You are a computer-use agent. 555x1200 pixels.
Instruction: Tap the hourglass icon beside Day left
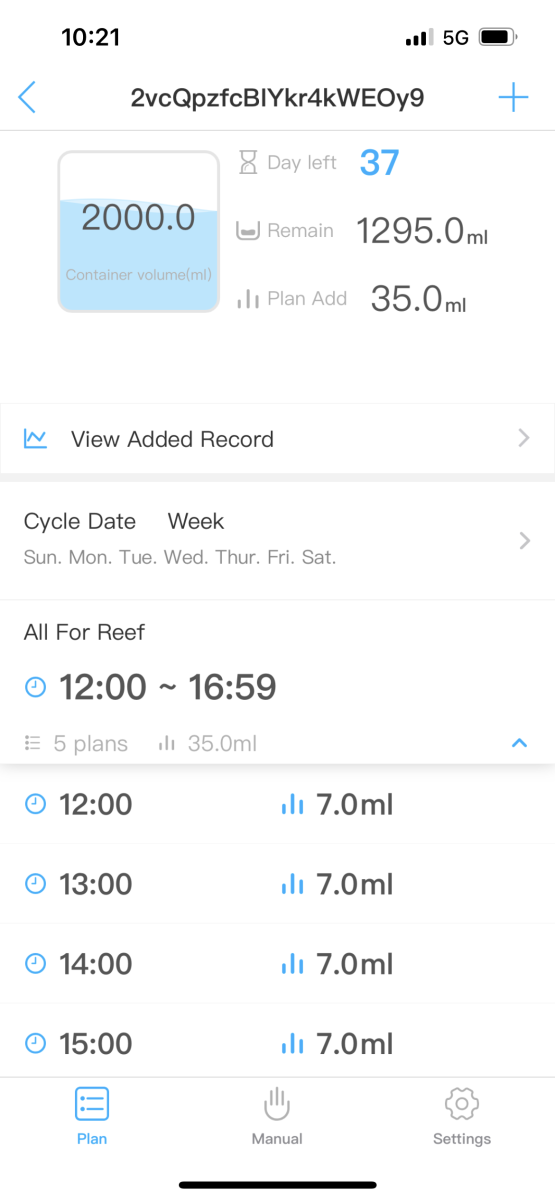pos(248,162)
